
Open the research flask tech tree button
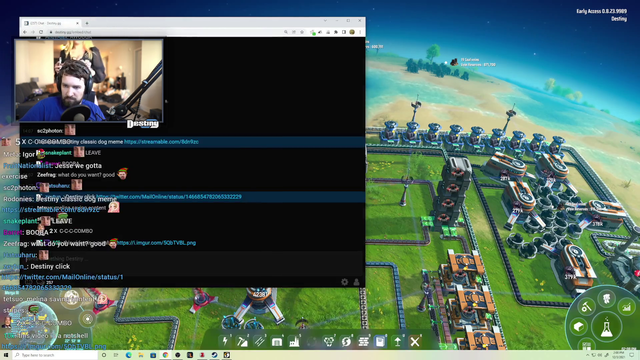pyautogui.click(x=607, y=327)
